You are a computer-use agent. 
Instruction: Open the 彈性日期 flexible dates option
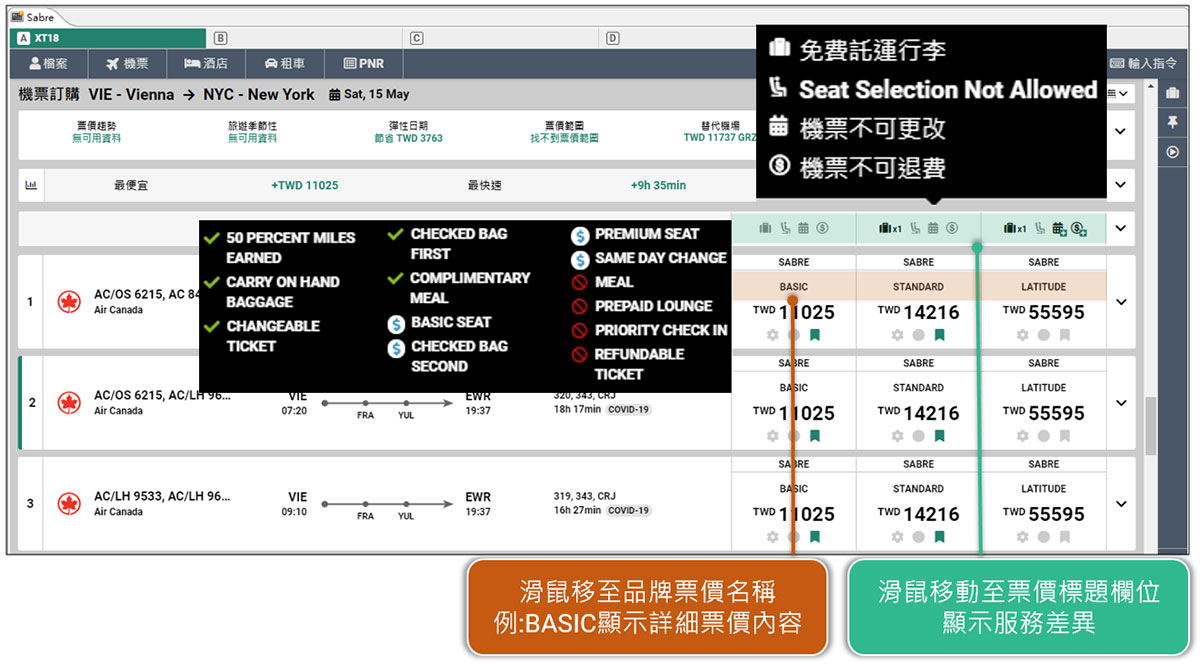pos(408,131)
